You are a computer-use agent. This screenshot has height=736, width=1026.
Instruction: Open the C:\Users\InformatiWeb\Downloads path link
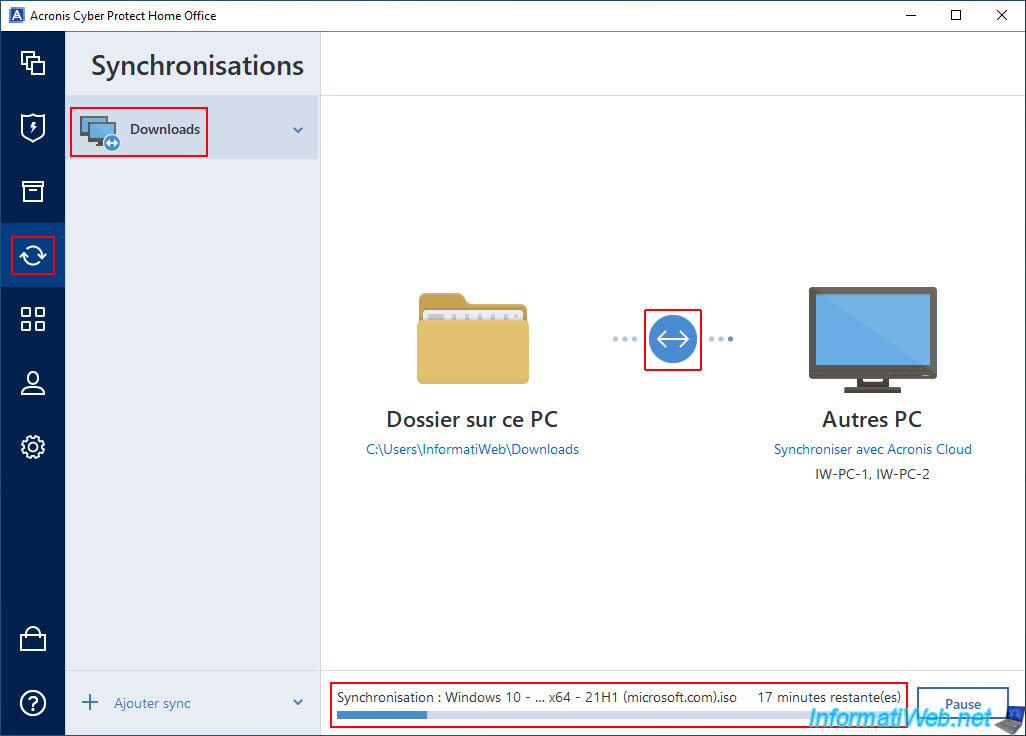(x=472, y=450)
